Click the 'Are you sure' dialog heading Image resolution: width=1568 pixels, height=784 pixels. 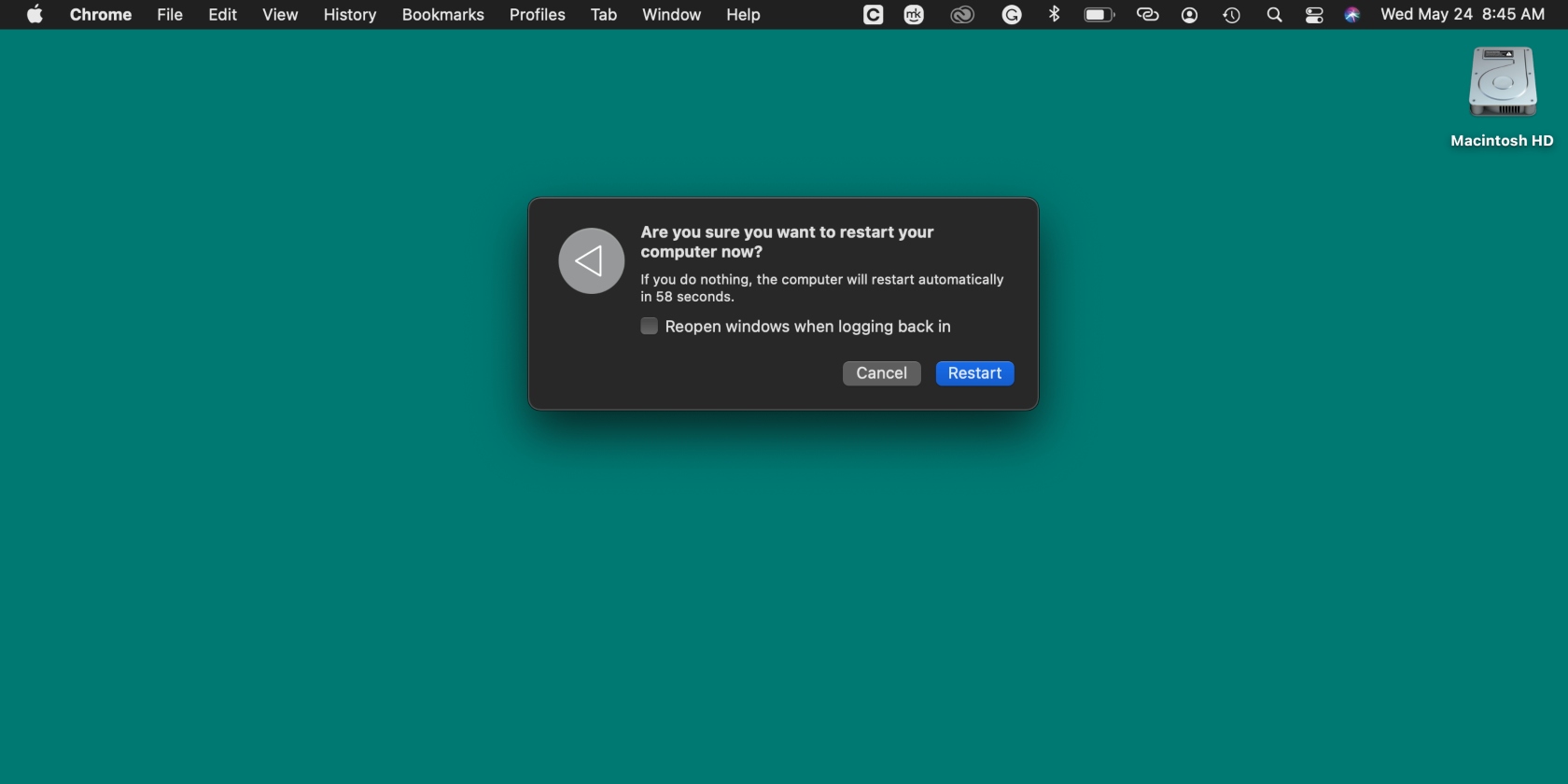tap(787, 242)
